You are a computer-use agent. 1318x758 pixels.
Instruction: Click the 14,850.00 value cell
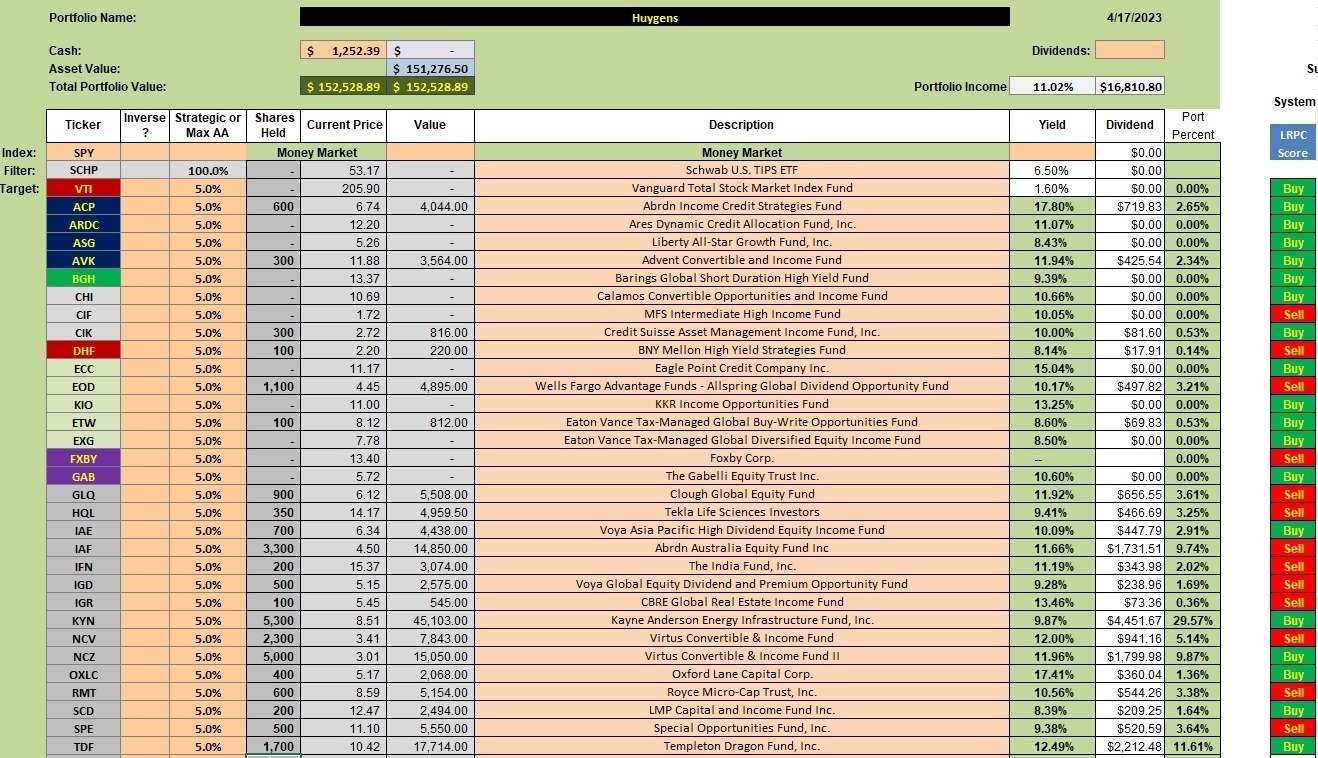coord(430,549)
